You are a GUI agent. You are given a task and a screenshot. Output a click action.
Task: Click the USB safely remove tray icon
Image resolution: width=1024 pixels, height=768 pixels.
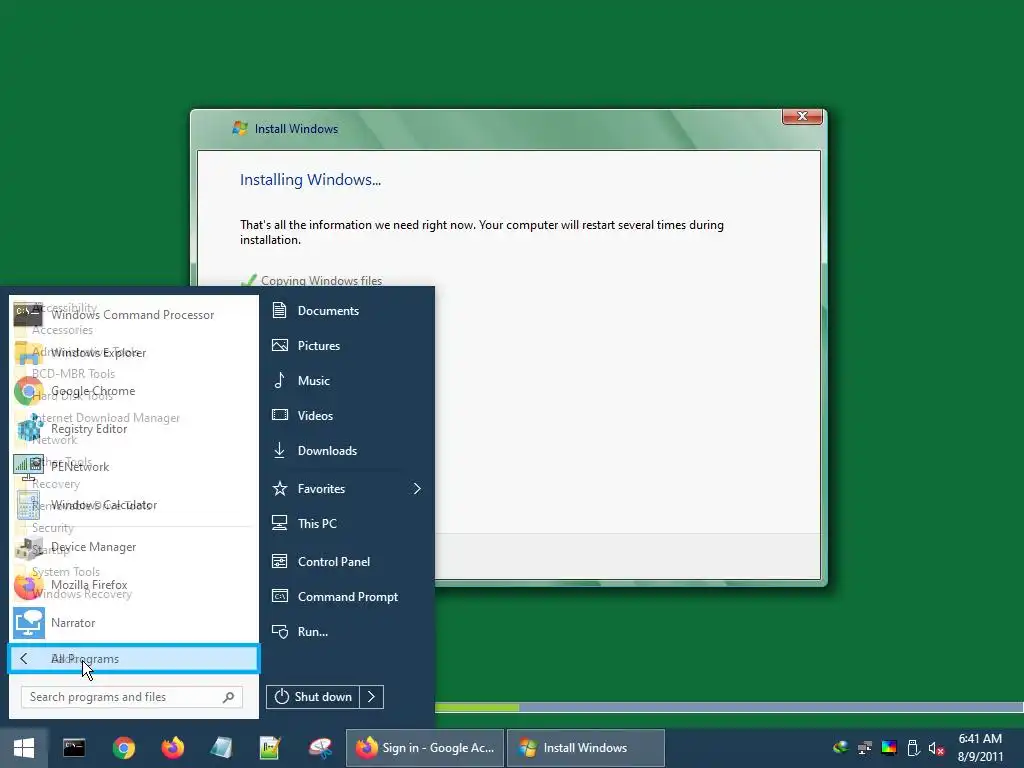pos(914,748)
